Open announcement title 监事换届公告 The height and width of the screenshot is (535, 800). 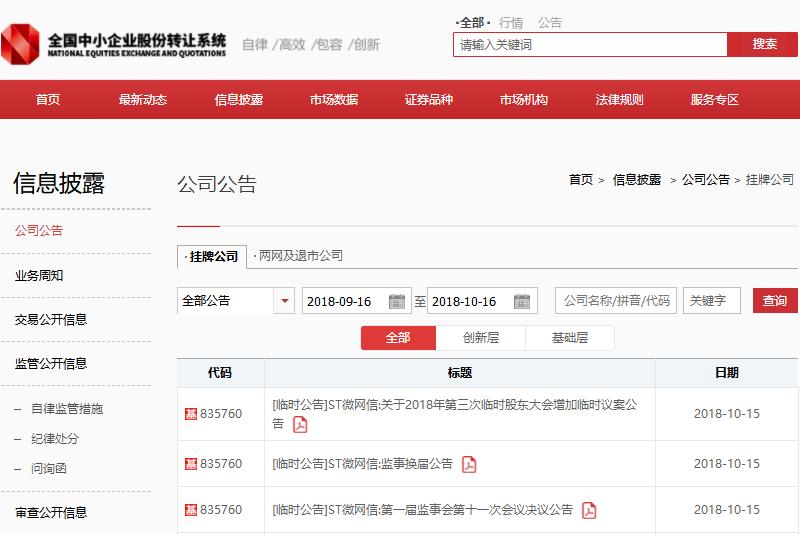pyautogui.click(x=363, y=464)
